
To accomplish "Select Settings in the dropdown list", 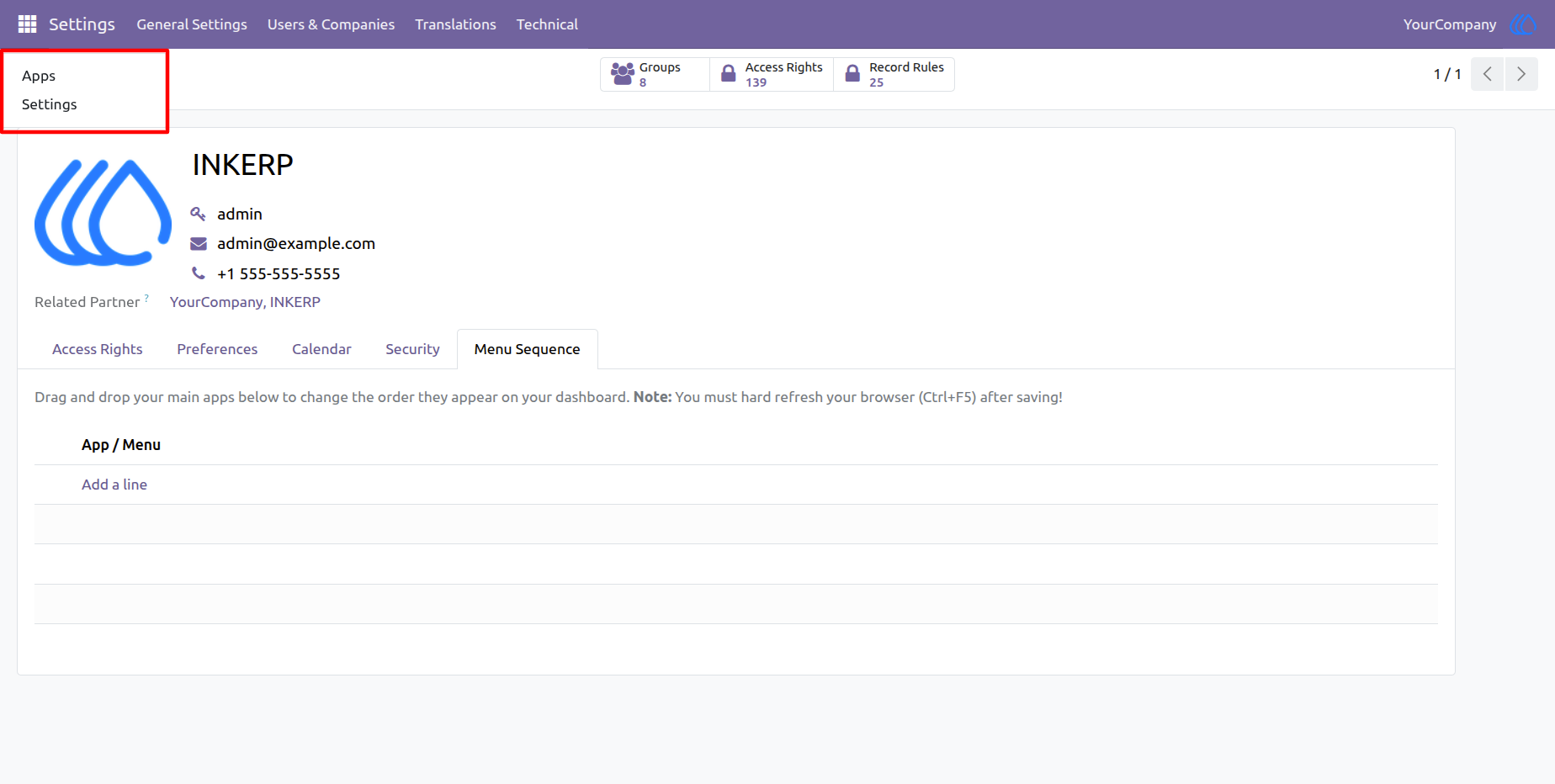I will click(49, 104).
